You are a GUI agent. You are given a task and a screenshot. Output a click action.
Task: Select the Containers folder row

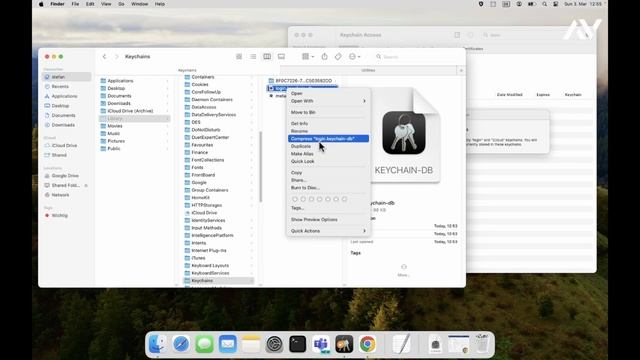click(x=219, y=77)
